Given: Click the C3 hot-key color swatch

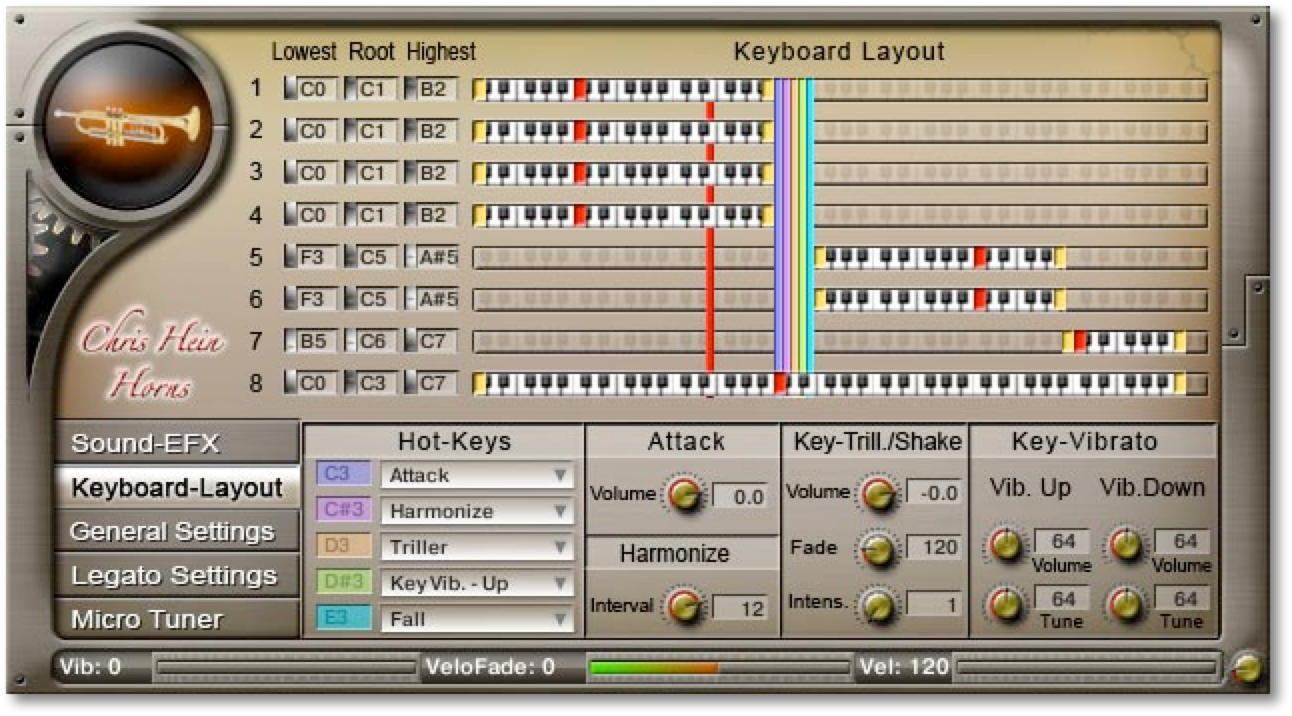Looking at the screenshot, I should [343, 474].
